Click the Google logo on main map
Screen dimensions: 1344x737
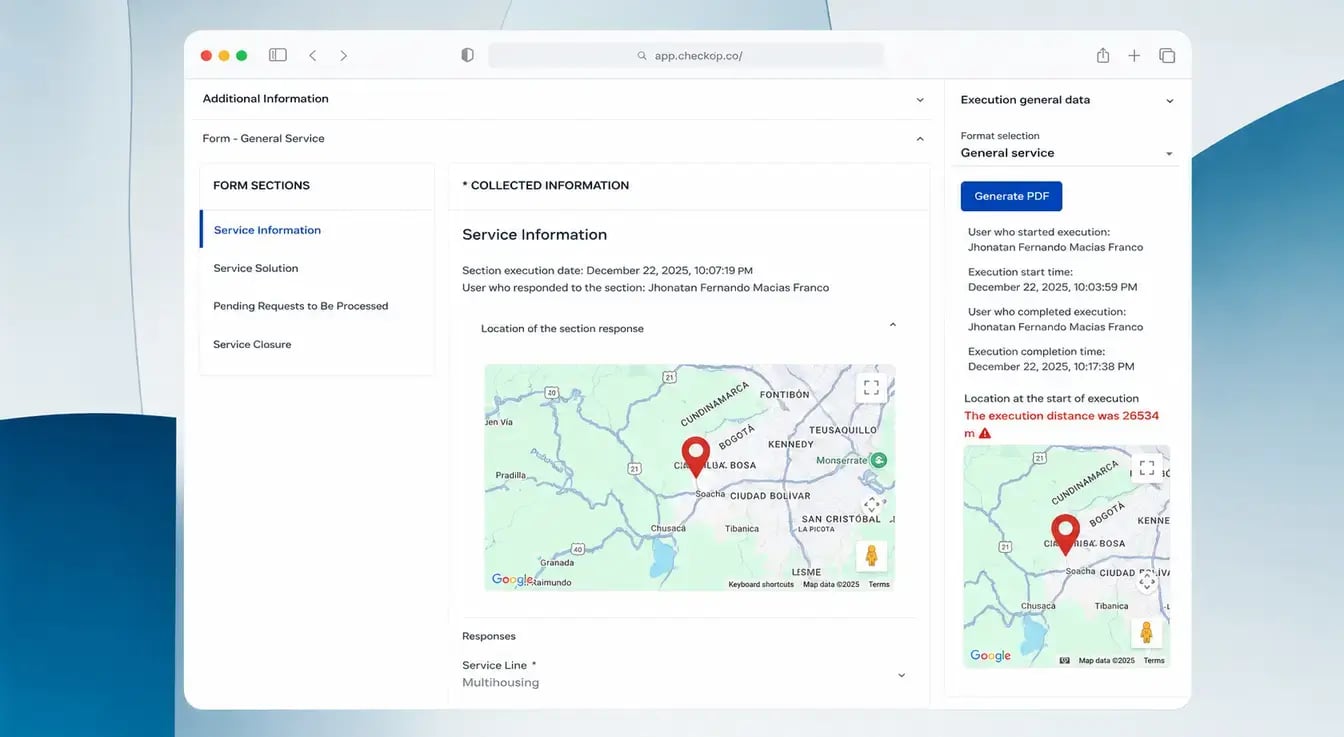coord(513,580)
